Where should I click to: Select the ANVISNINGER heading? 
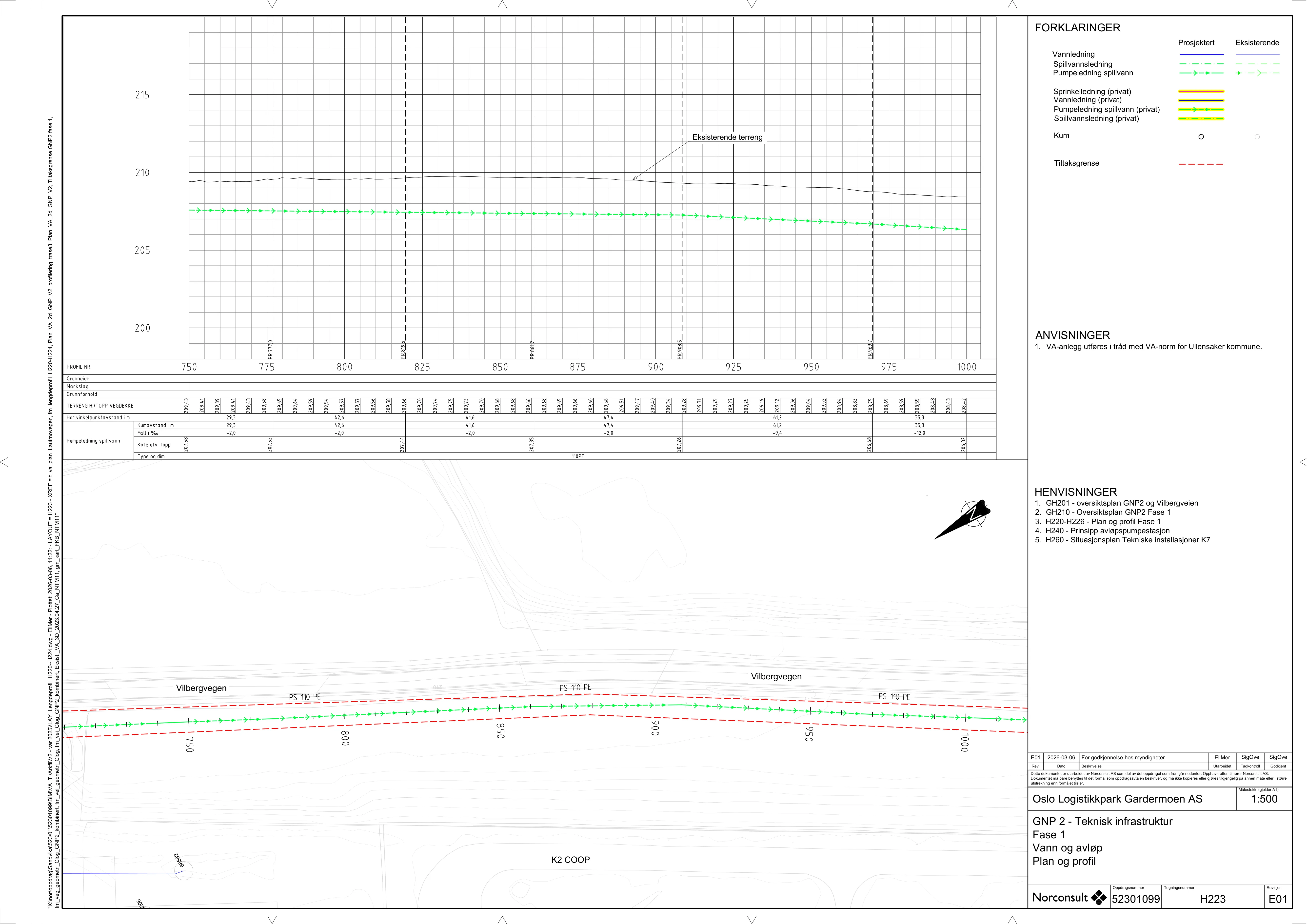click(1072, 335)
